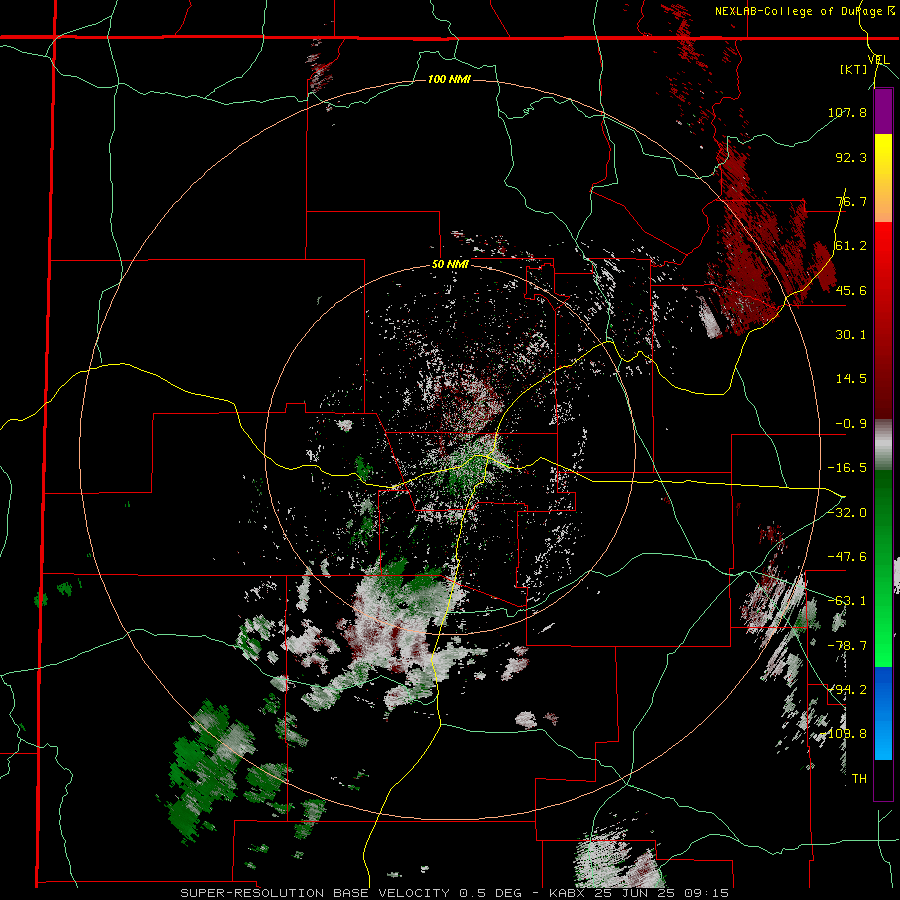Select the 45.6 scale value

pos(851,290)
